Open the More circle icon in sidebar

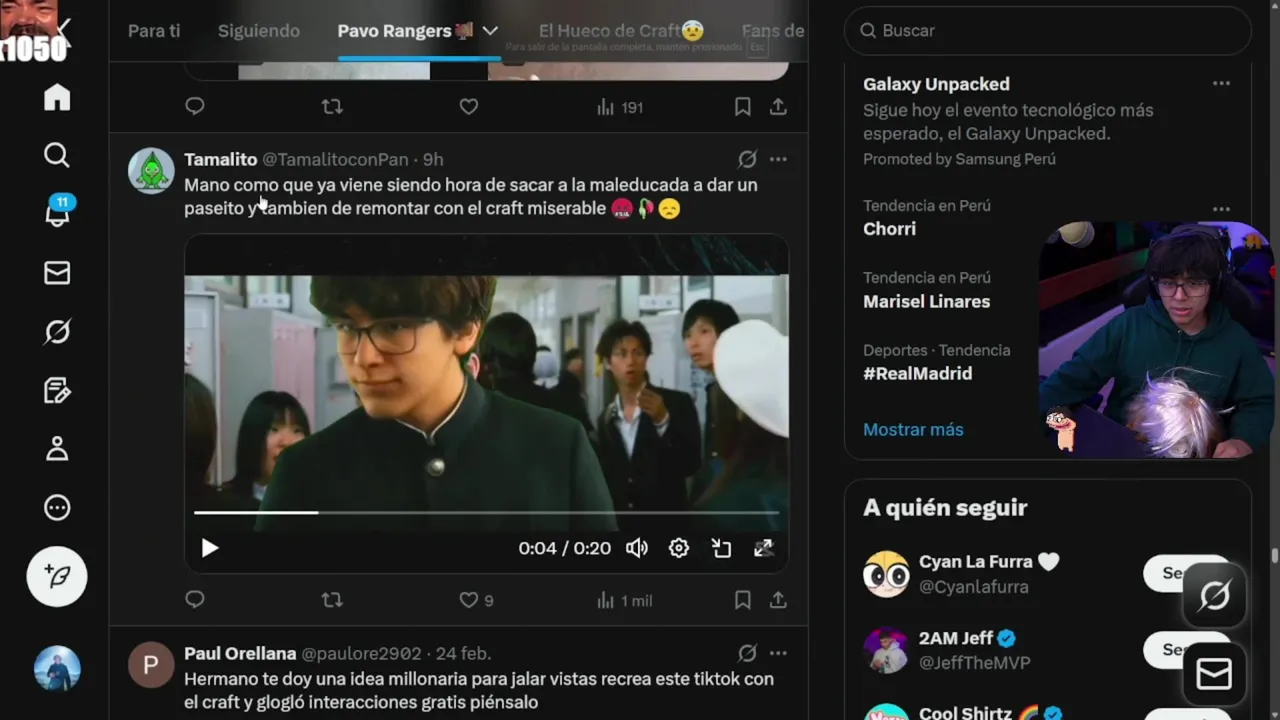(x=57, y=507)
